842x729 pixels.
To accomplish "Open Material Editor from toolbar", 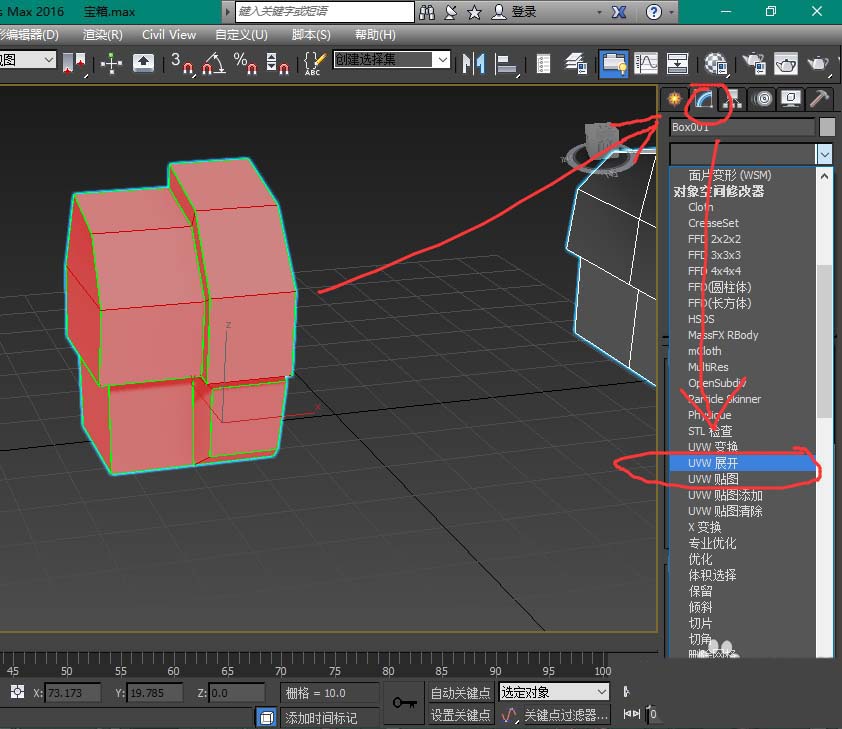I will point(715,63).
